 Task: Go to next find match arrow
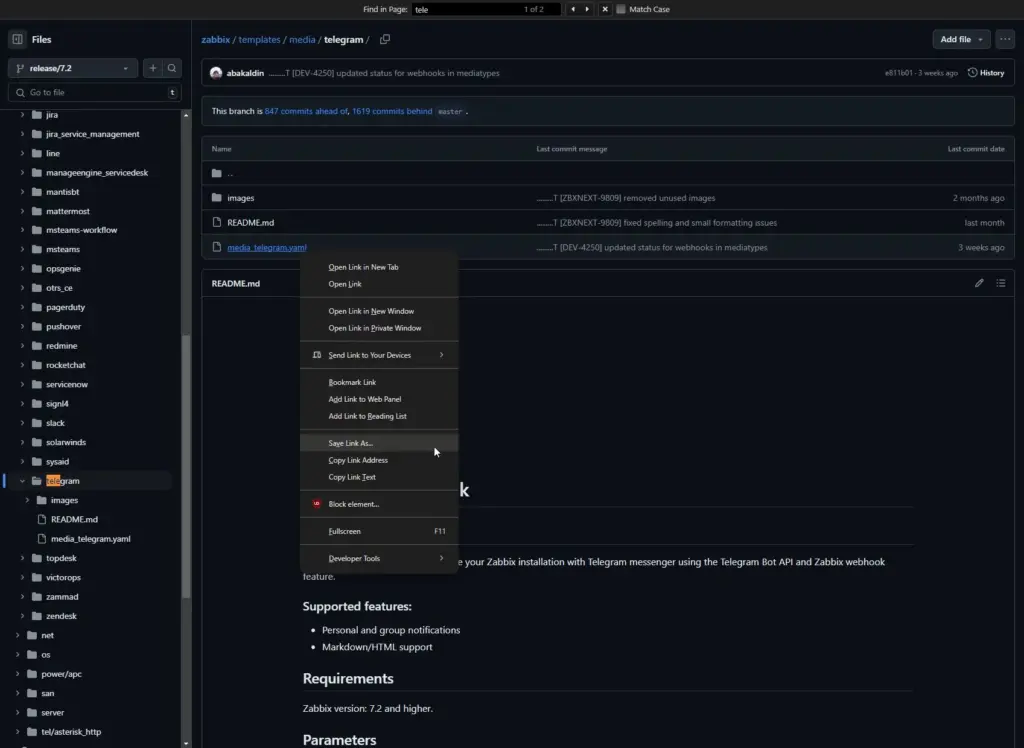pos(587,9)
